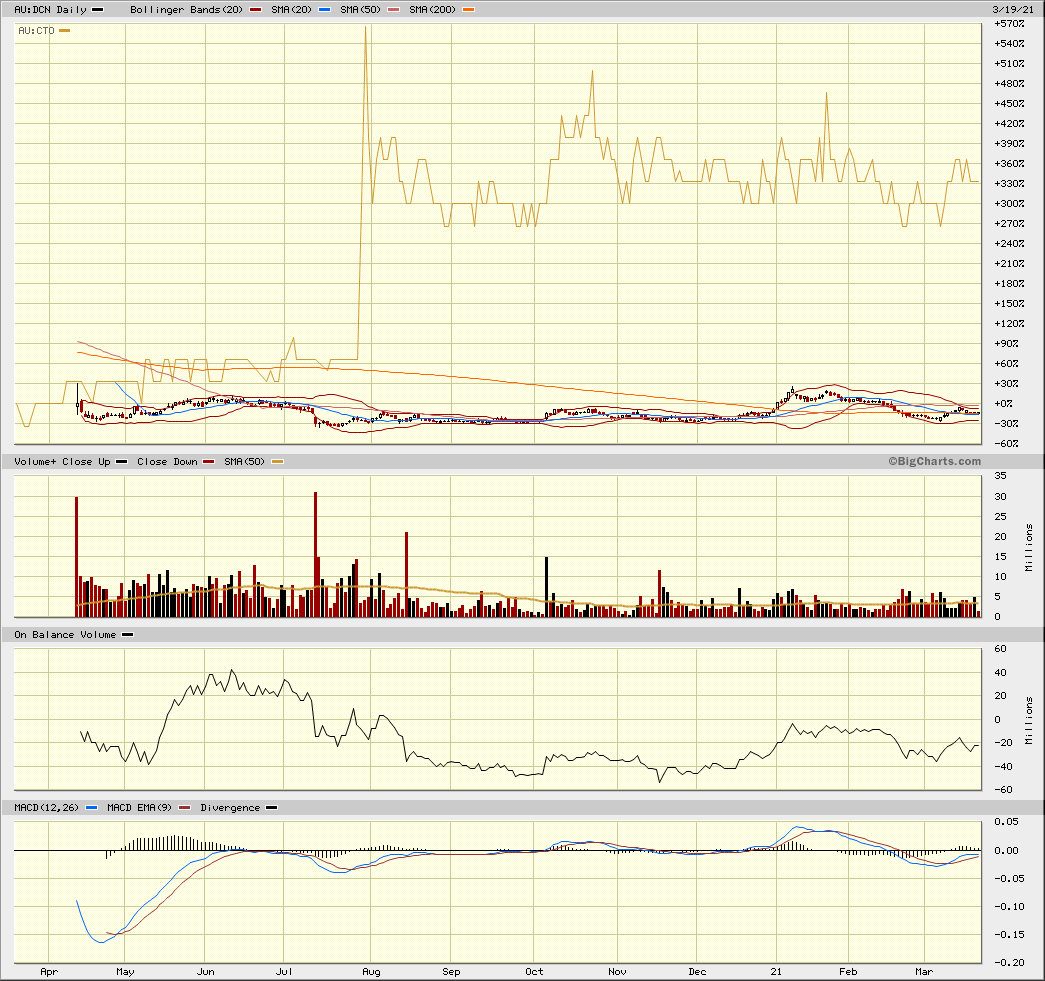
Task: Select the orange SMA(200) legend swatch
Action: (x=469, y=9)
